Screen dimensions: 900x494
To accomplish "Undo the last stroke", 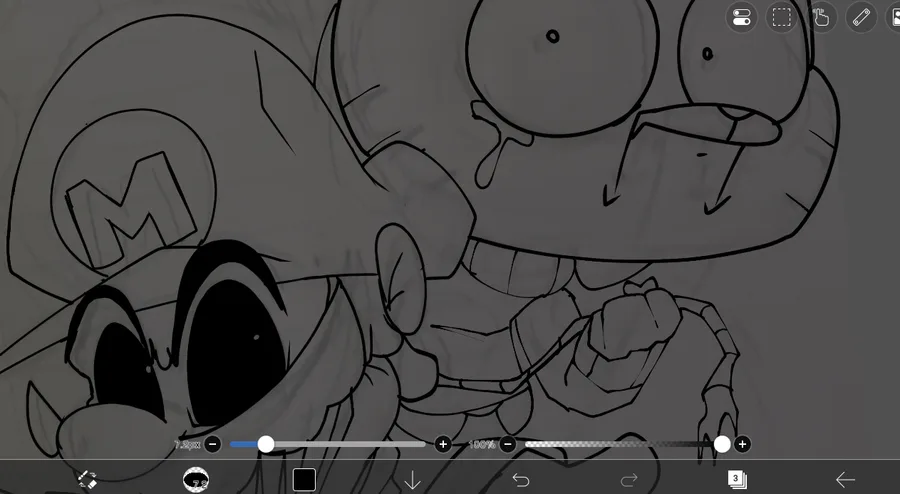I will 521,480.
